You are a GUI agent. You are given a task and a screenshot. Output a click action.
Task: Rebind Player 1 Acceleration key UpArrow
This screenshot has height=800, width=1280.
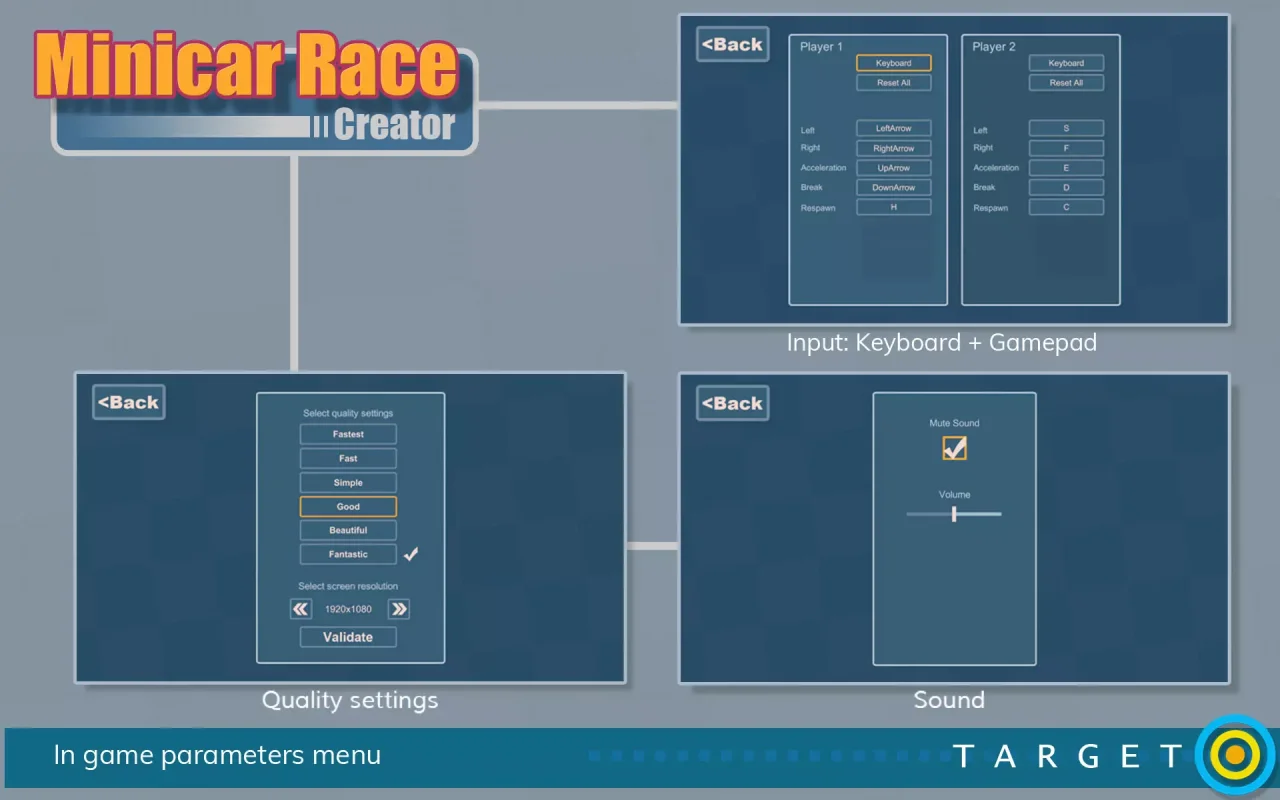[x=893, y=168]
